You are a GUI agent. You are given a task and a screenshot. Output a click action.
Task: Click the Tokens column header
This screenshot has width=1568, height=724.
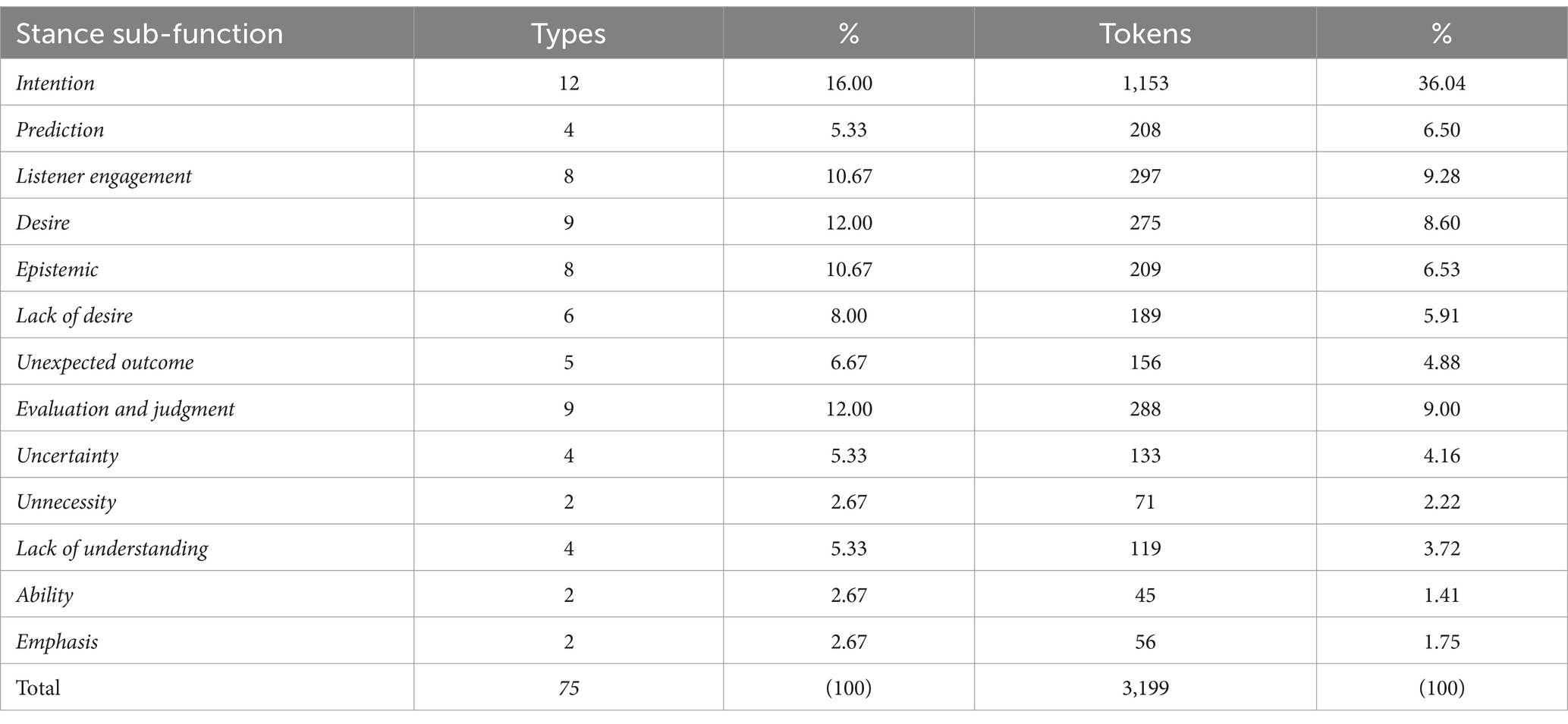pyautogui.click(x=1145, y=34)
